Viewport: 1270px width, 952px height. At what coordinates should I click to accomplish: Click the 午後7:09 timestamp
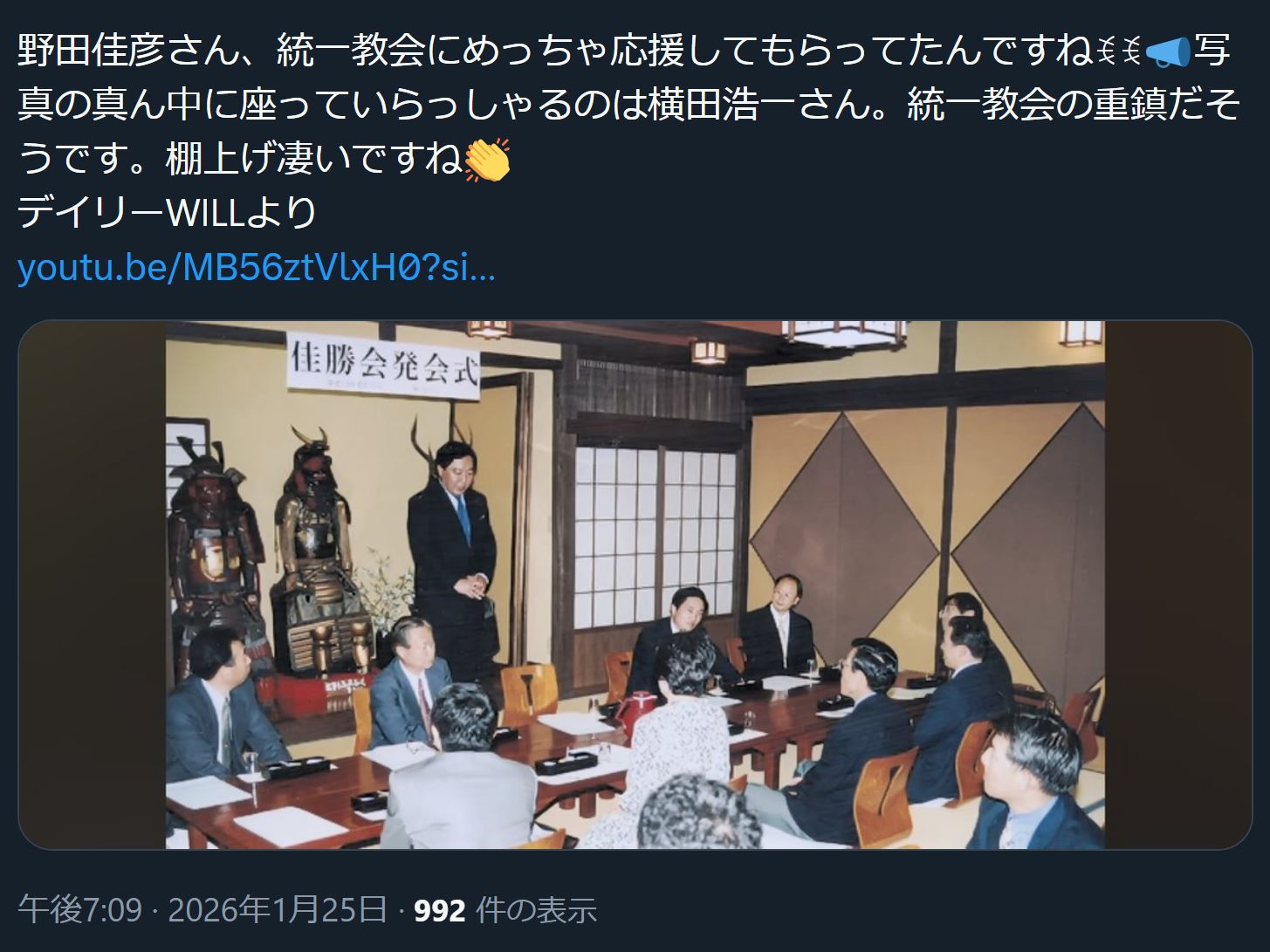[x=79, y=910]
